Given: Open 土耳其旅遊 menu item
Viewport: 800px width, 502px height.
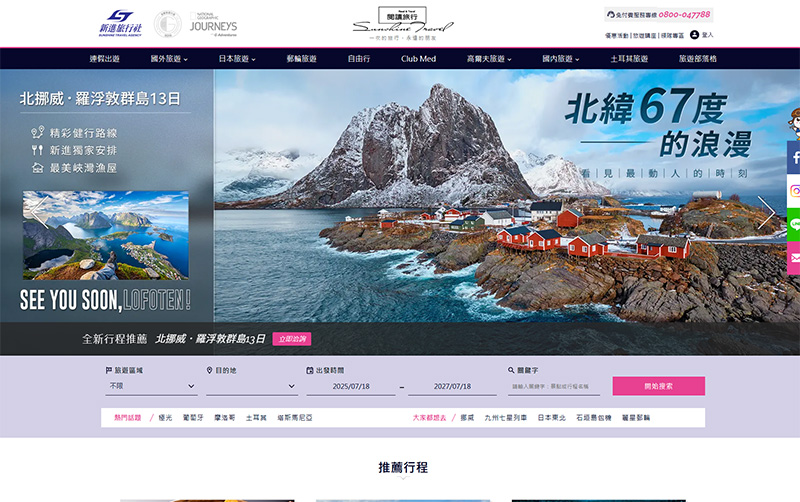Looking at the screenshot, I should click(629, 59).
